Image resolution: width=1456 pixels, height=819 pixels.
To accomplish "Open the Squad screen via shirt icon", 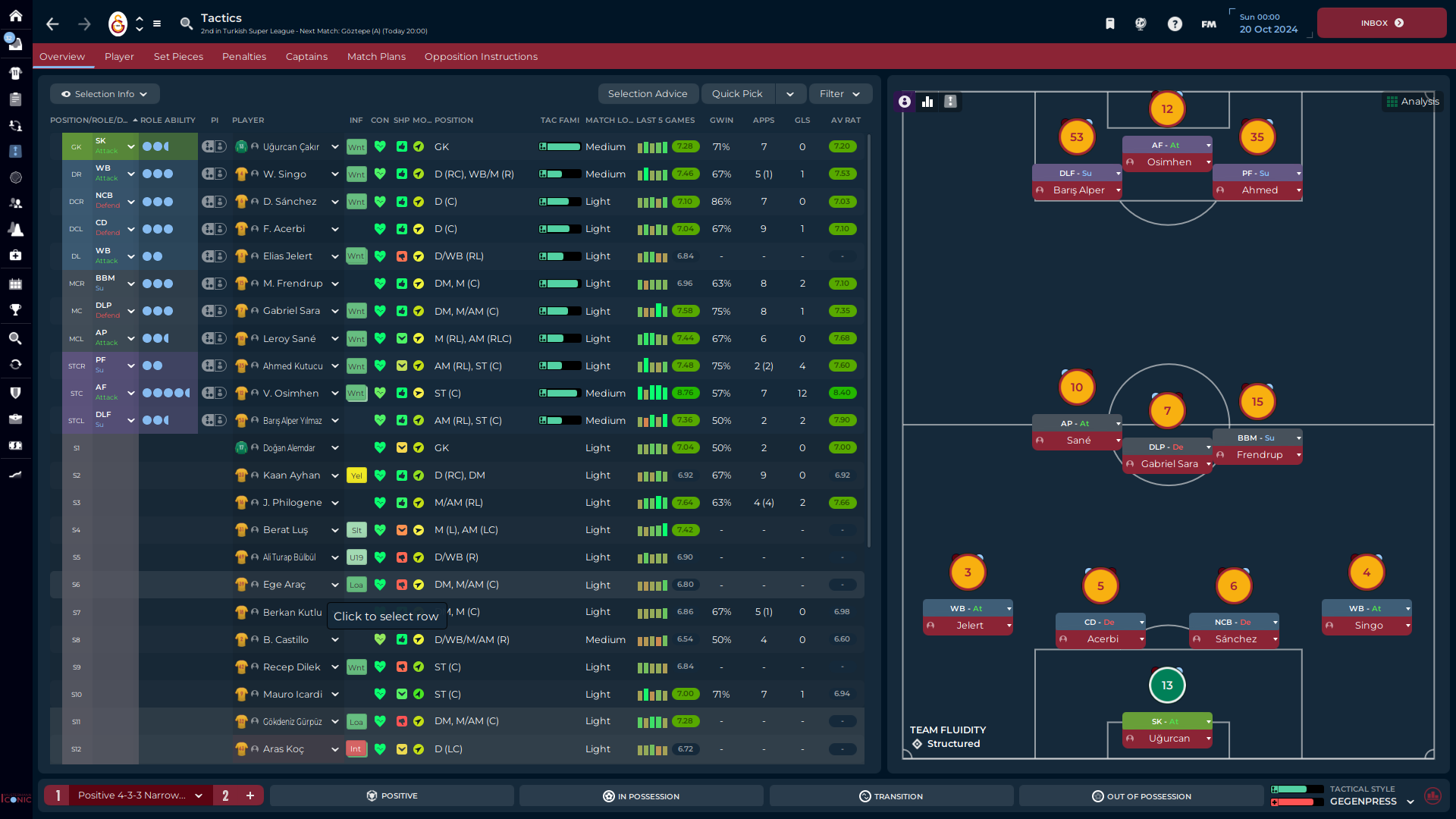I will [15, 73].
